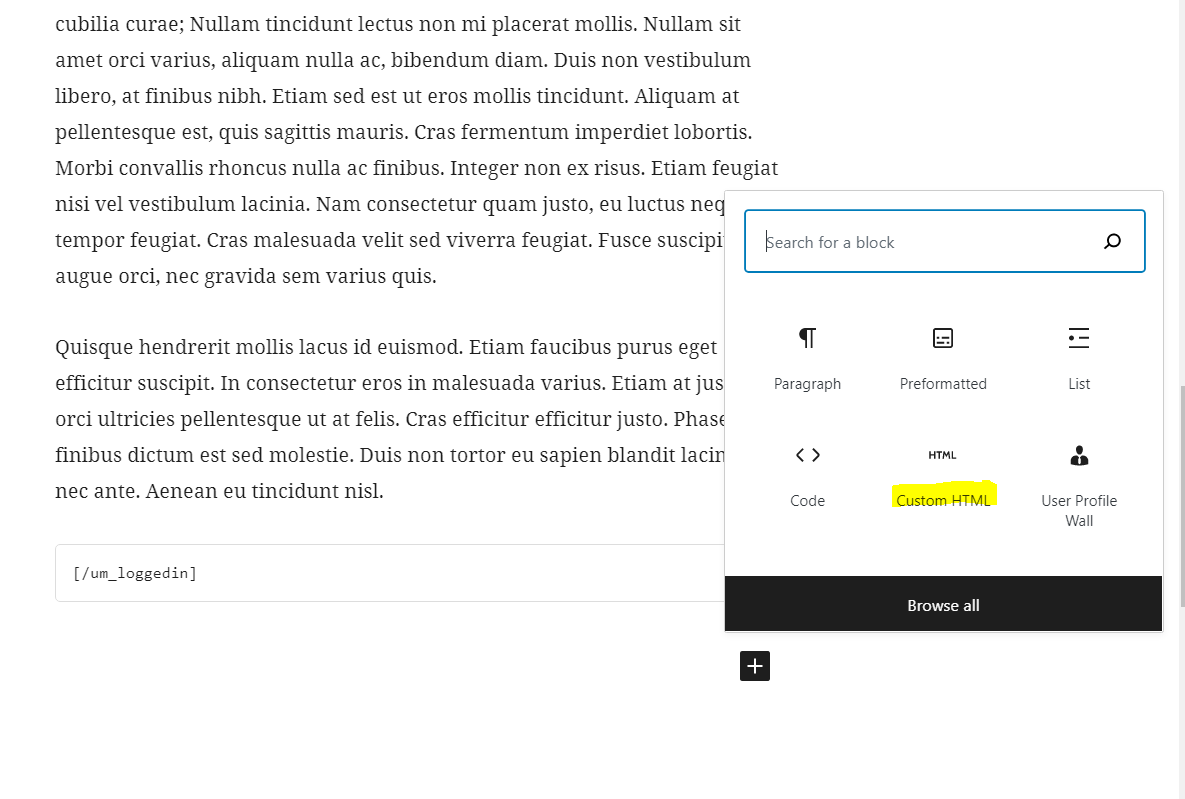Click the text 'augue orci, nec gravida'

point(166,277)
